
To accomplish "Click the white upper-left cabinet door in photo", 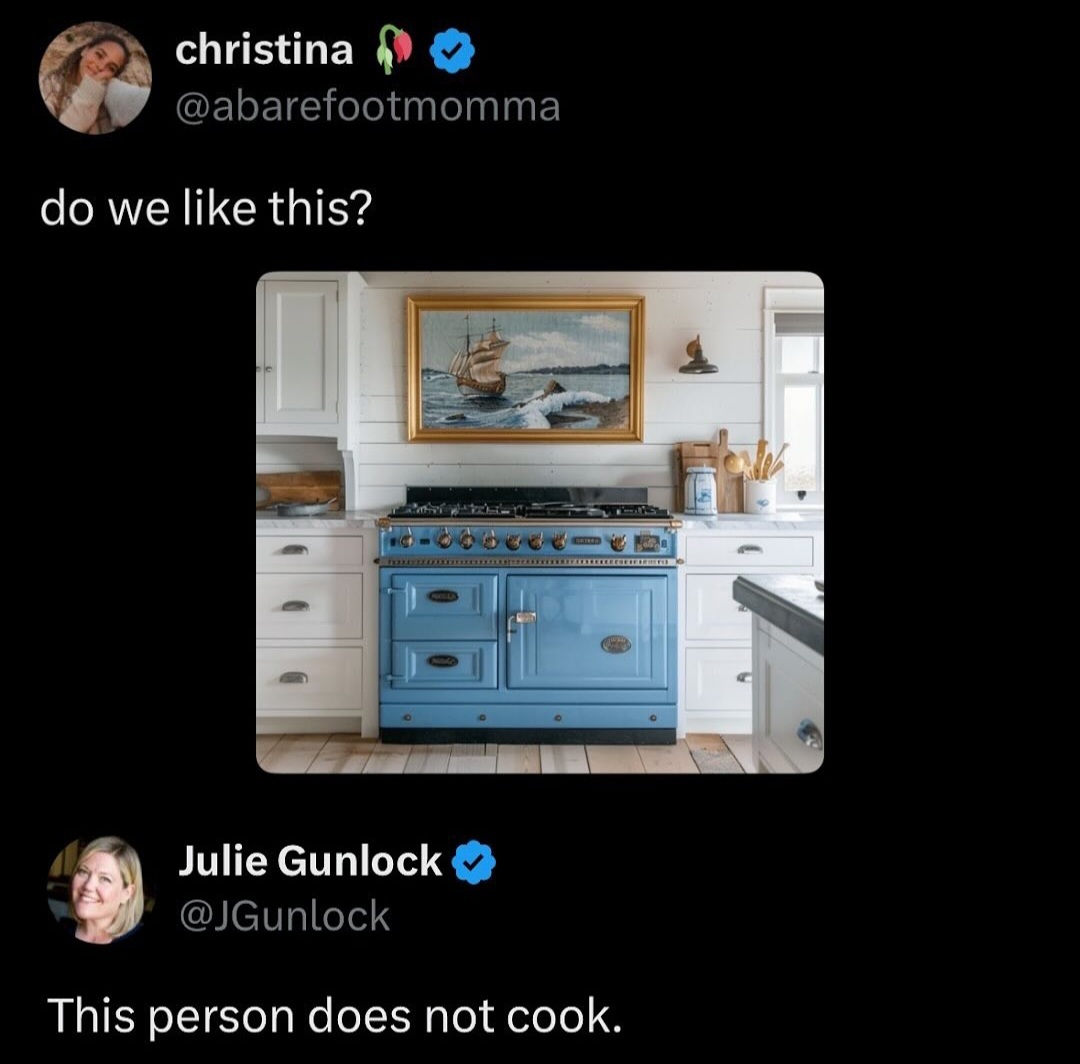I will [301, 352].
